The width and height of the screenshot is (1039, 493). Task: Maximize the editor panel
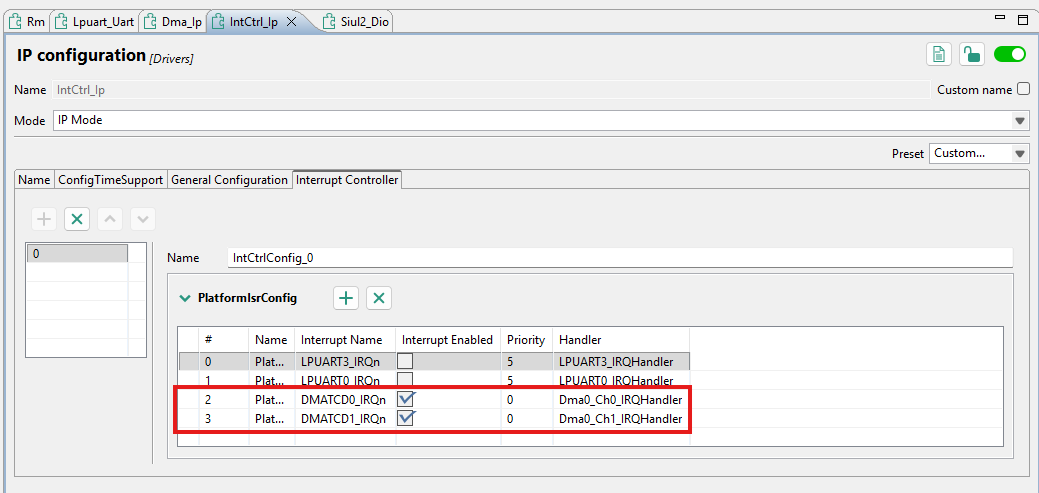[1023, 20]
